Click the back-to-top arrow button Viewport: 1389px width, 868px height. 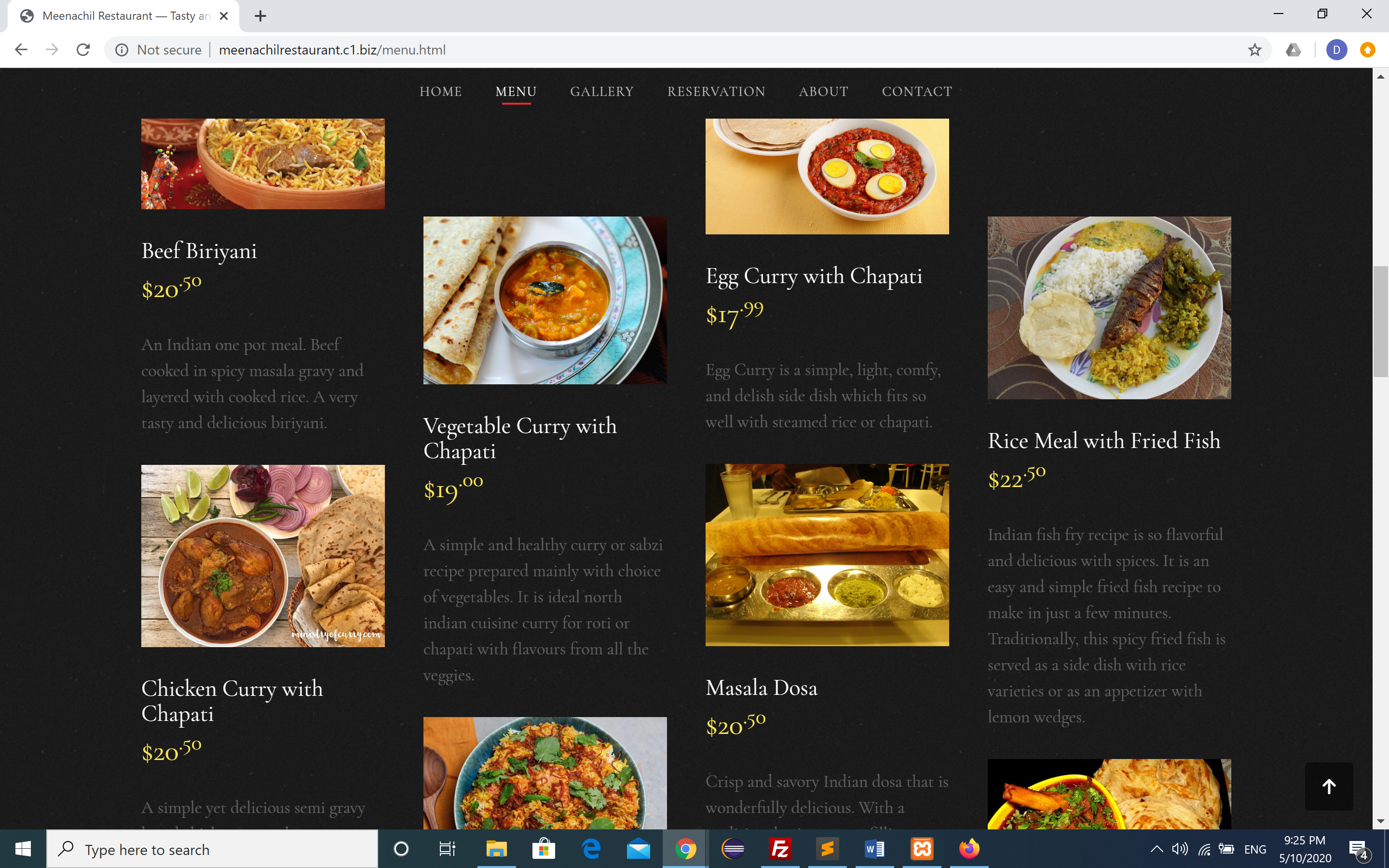(1329, 786)
